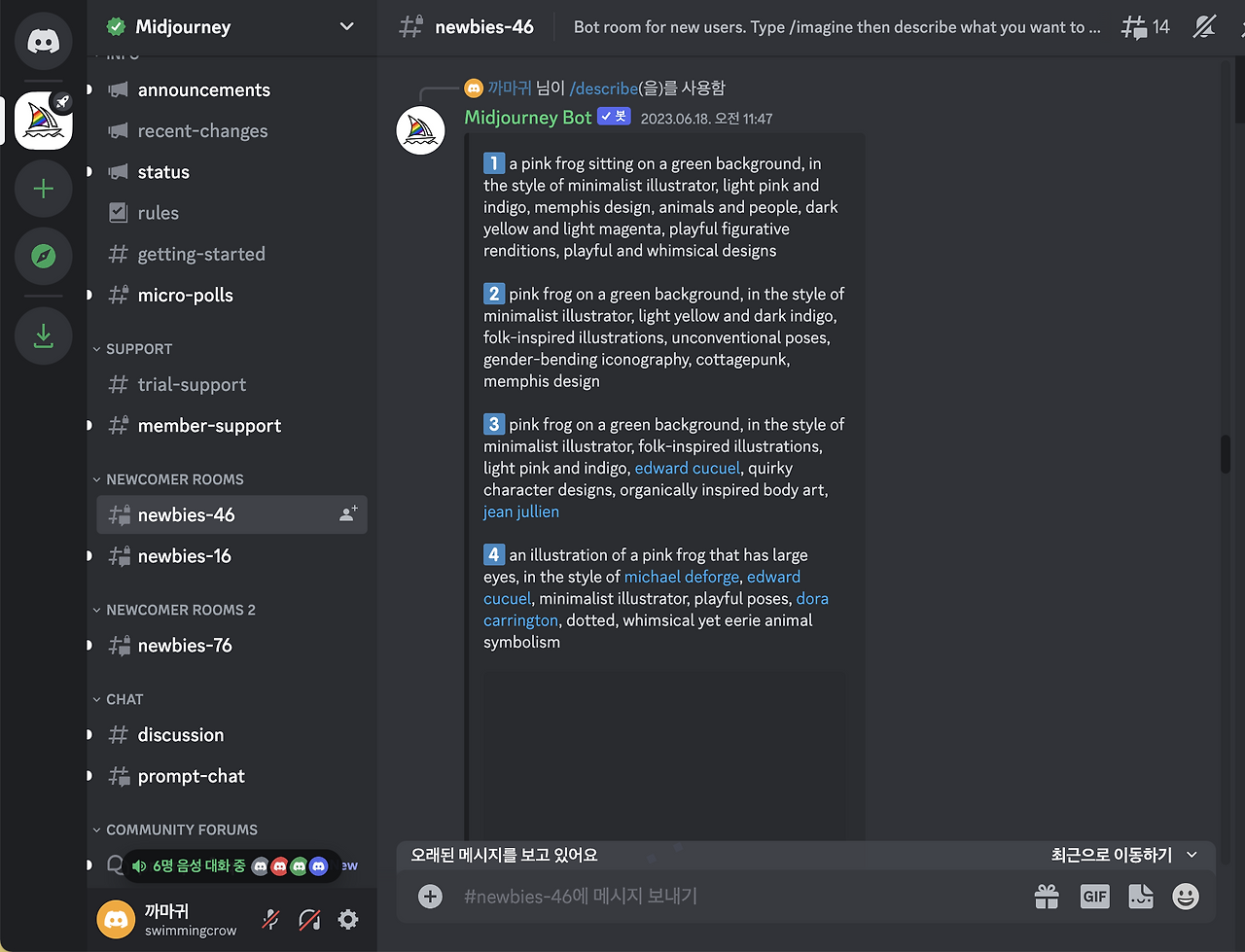The width and height of the screenshot is (1245, 952).
Task: Click the chat scrollbar thumb
Action: (1227, 453)
